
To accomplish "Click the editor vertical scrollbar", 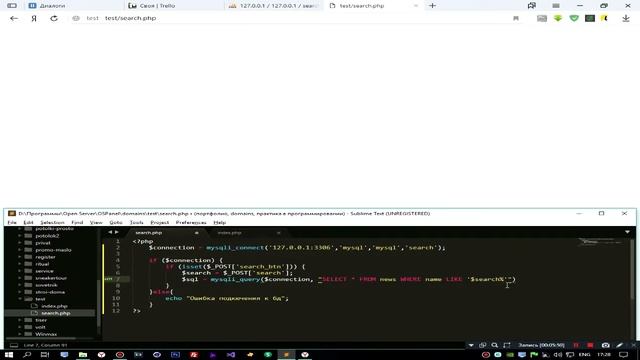I will (633, 269).
